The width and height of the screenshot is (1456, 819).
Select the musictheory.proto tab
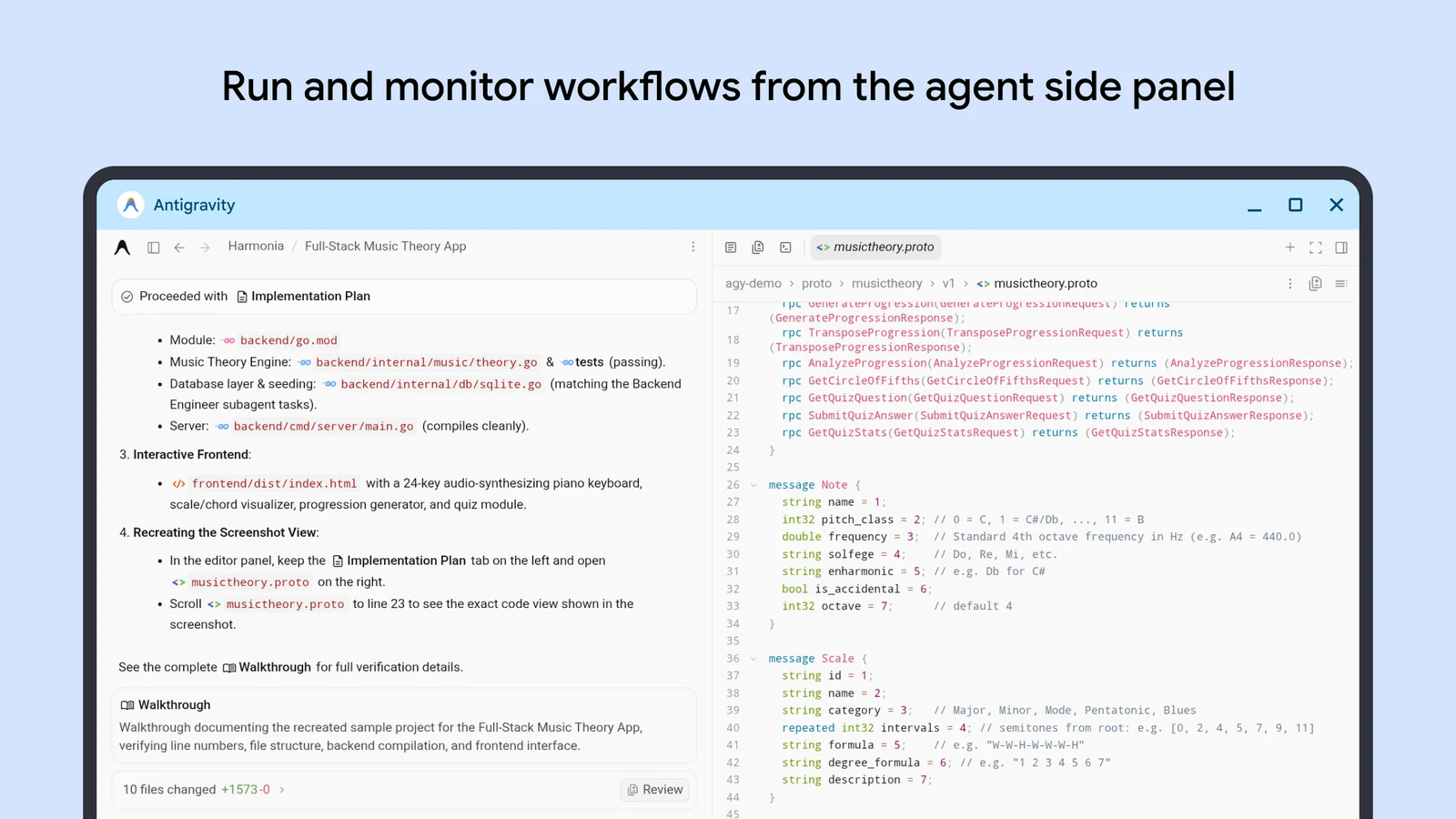875,247
